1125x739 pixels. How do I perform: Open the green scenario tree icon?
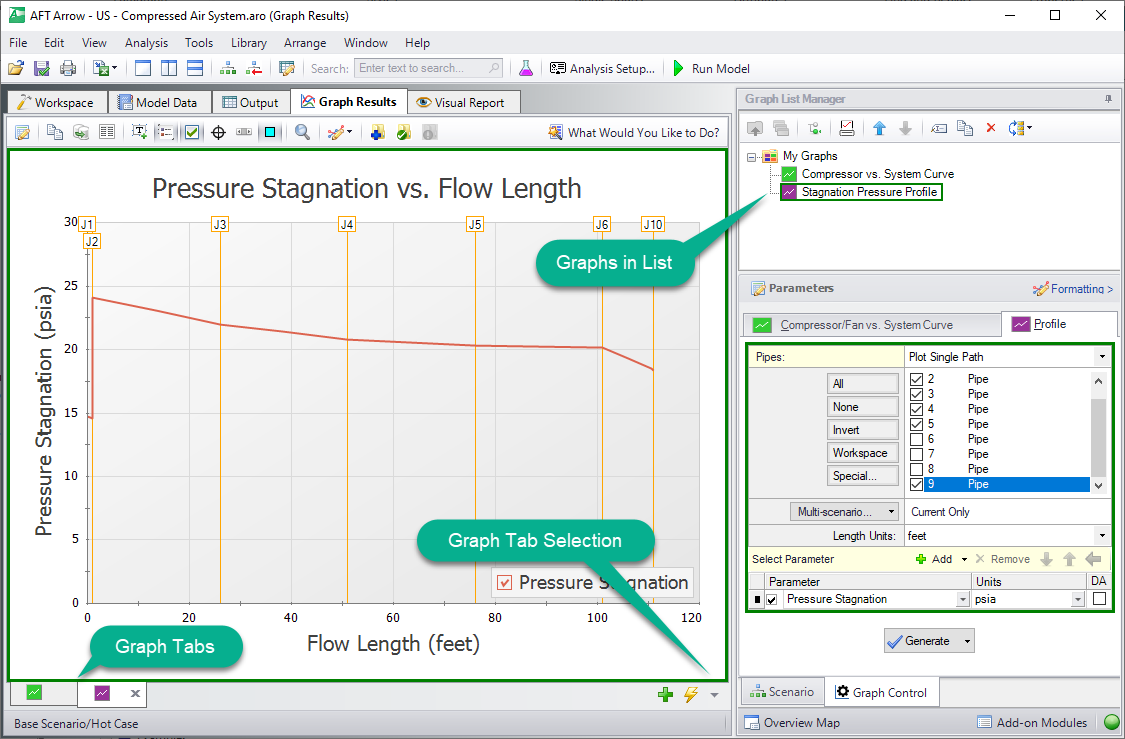click(228, 68)
